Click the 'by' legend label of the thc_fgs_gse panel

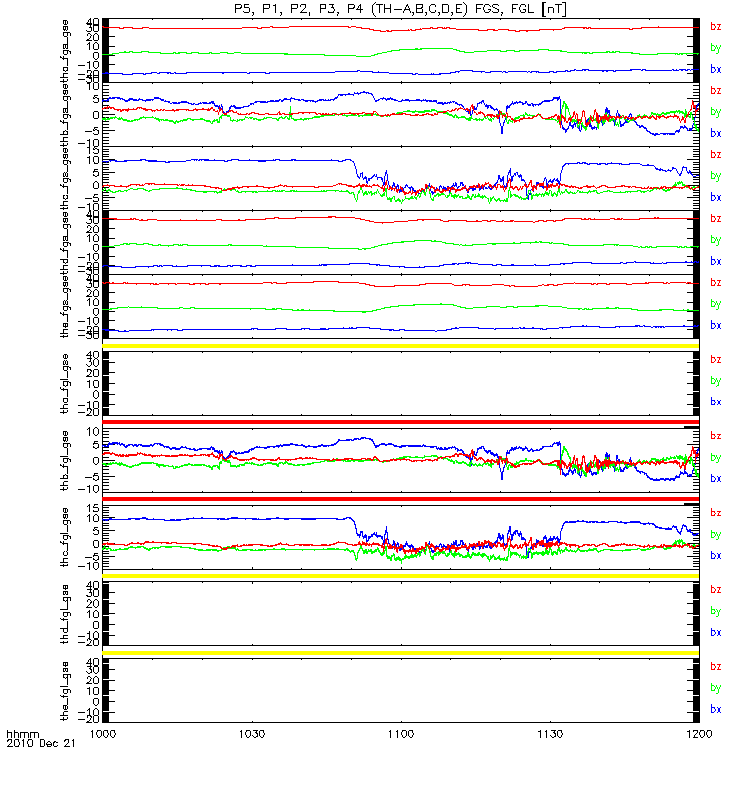pyautogui.click(x=715, y=176)
